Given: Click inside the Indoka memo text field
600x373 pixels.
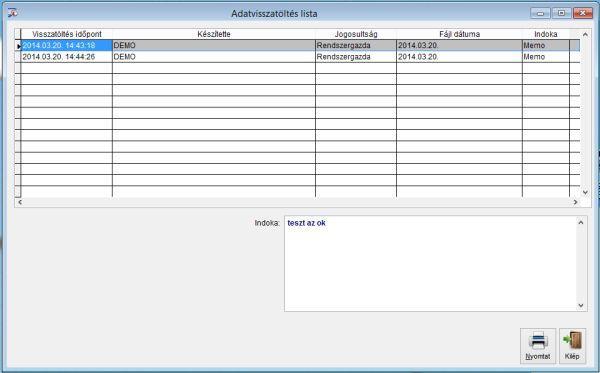Looking at the screenshot, I should 431,264.
